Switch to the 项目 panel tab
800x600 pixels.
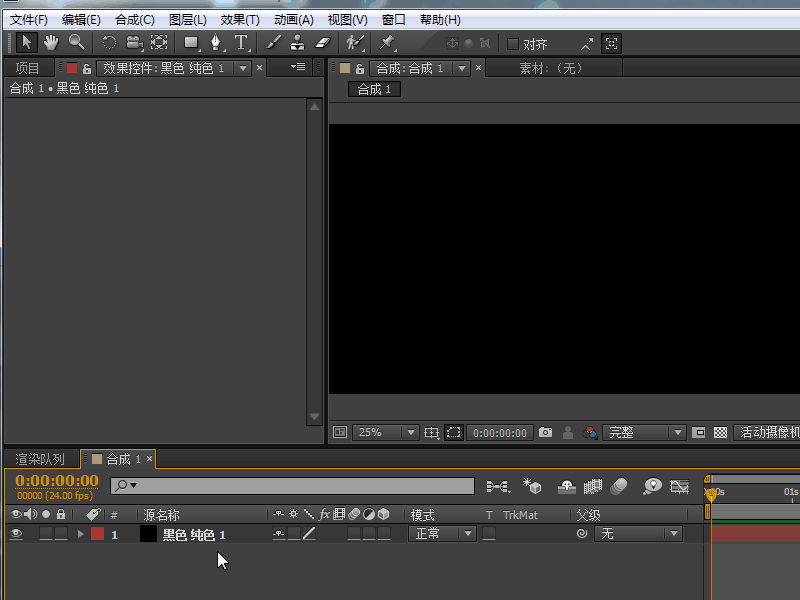coord(28,68)
